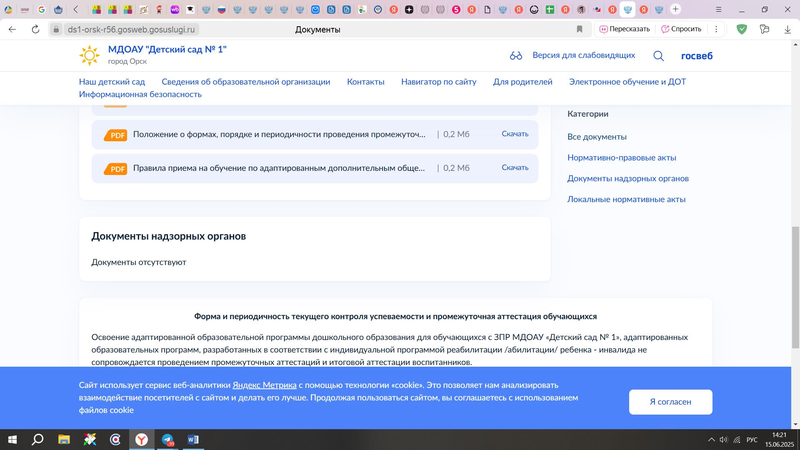
Task: Switch to the black plus-icon tab
Action: point(409,9)
